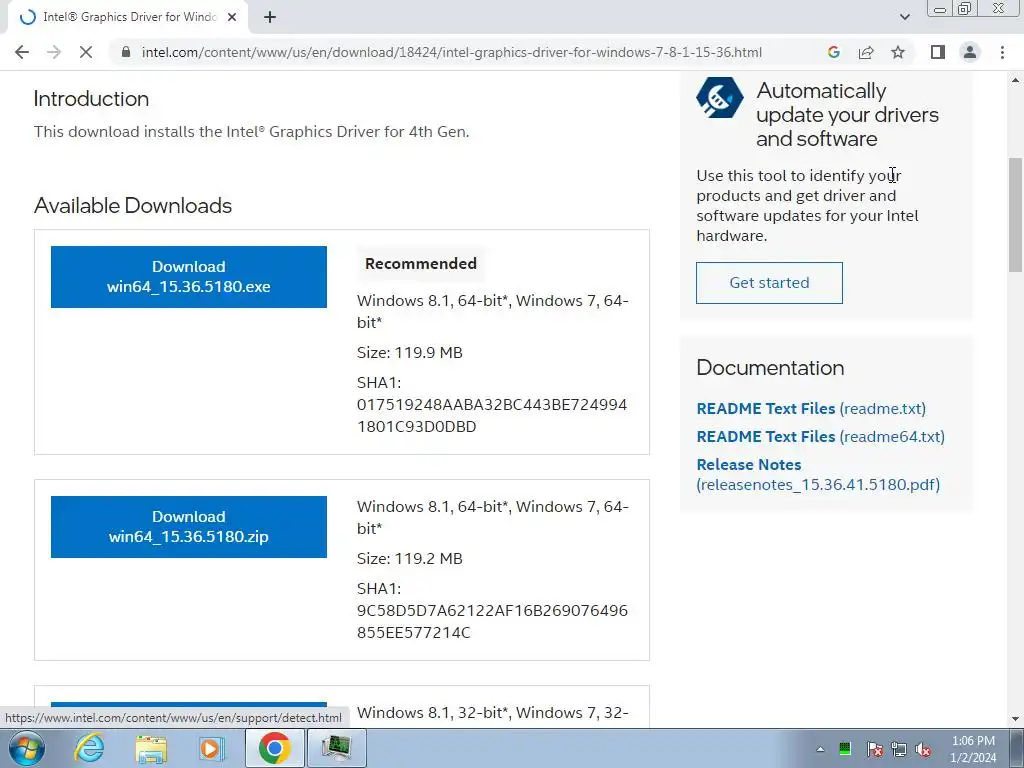Click SHA1 hash starting 017519248AABA
The width and height of the screenshot is (1024, 768).
[x=492, y=415]
